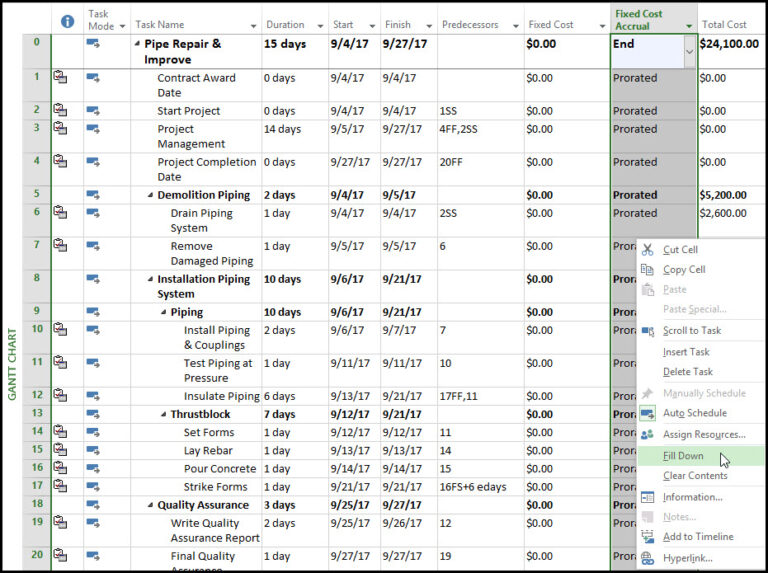Select Scroll to Task menu entry
The height and width of the screenshot is (573, 768).
tap(700, 331)
